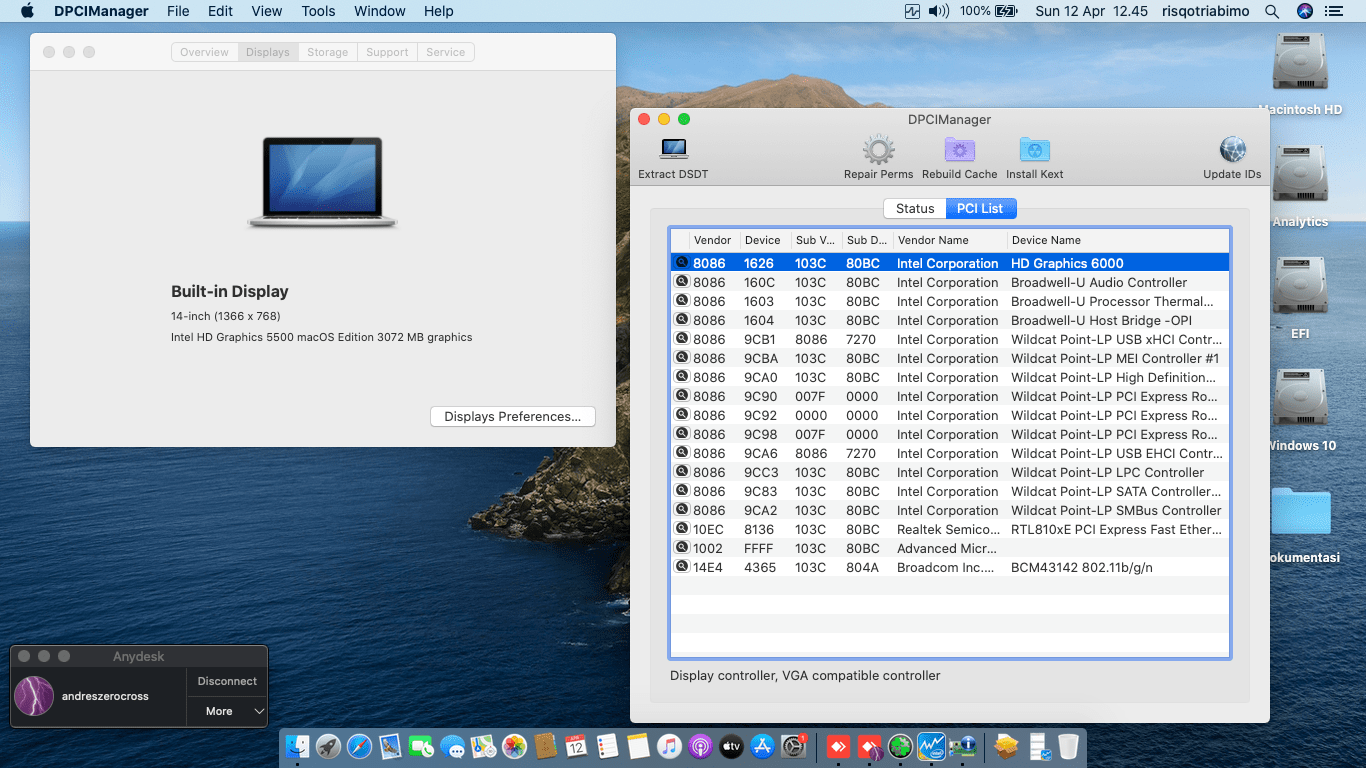Click the lookup icon beside BCM43142 802.11b/g/n
Screen dimensions: 1366x768
click(x=682, y=567)
